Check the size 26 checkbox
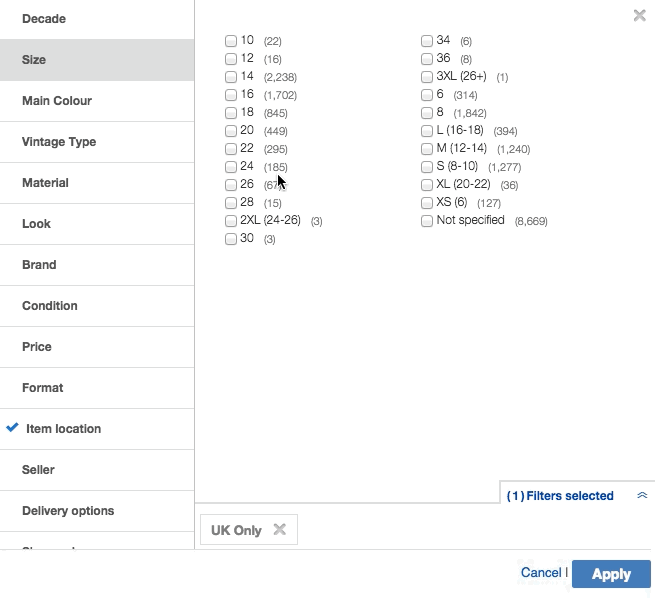The height and width of the screenshot is (598, 655). (231, 184)
